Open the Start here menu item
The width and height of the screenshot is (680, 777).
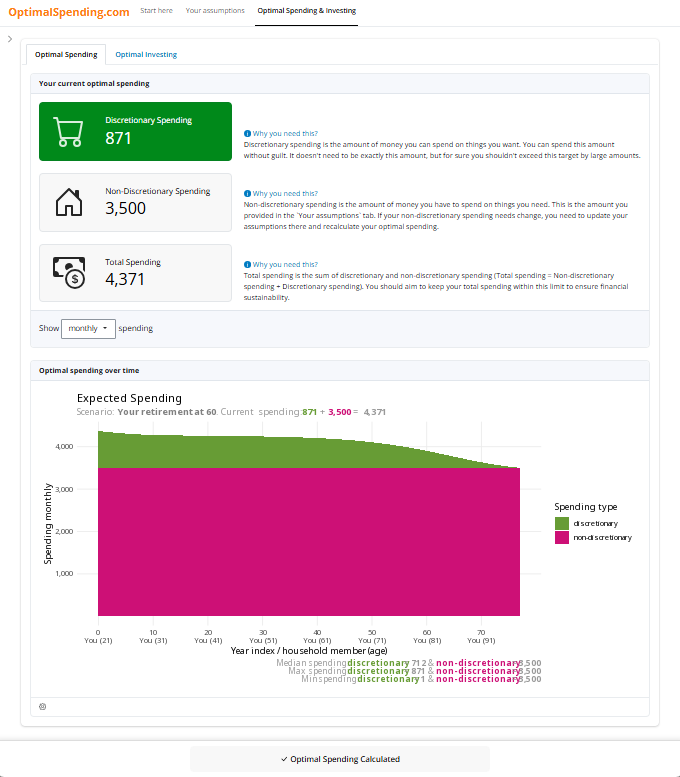156,10
